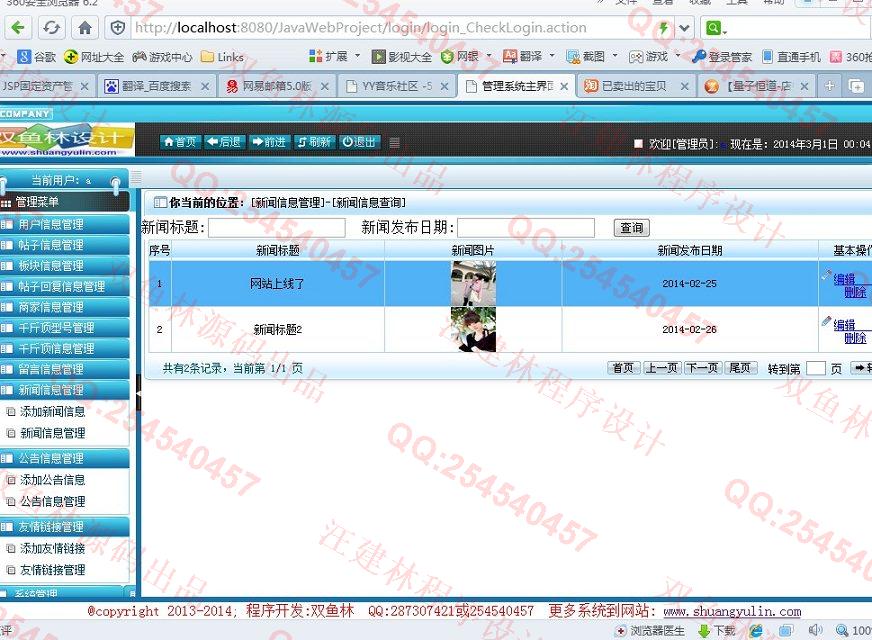The height and width of the screenshot is (640, 872).
Task: Open the address bar dropdown arrow
Action: (x=685, y=28)
